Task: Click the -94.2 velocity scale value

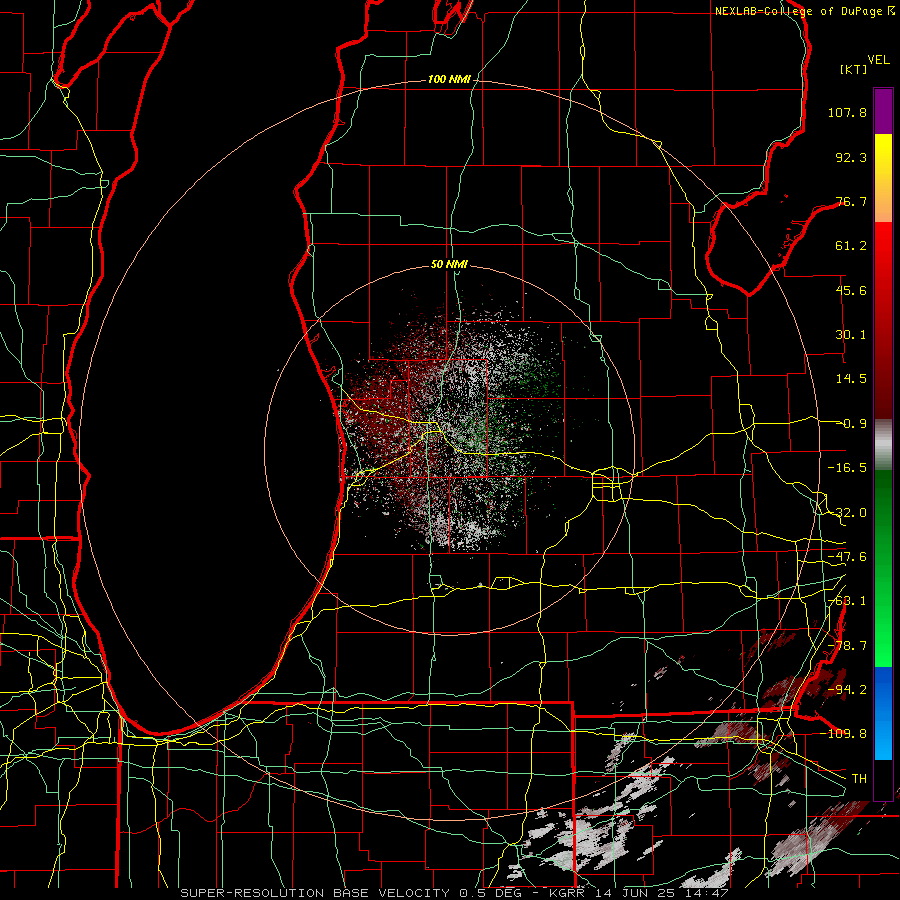Action: (x=847, y=690)
